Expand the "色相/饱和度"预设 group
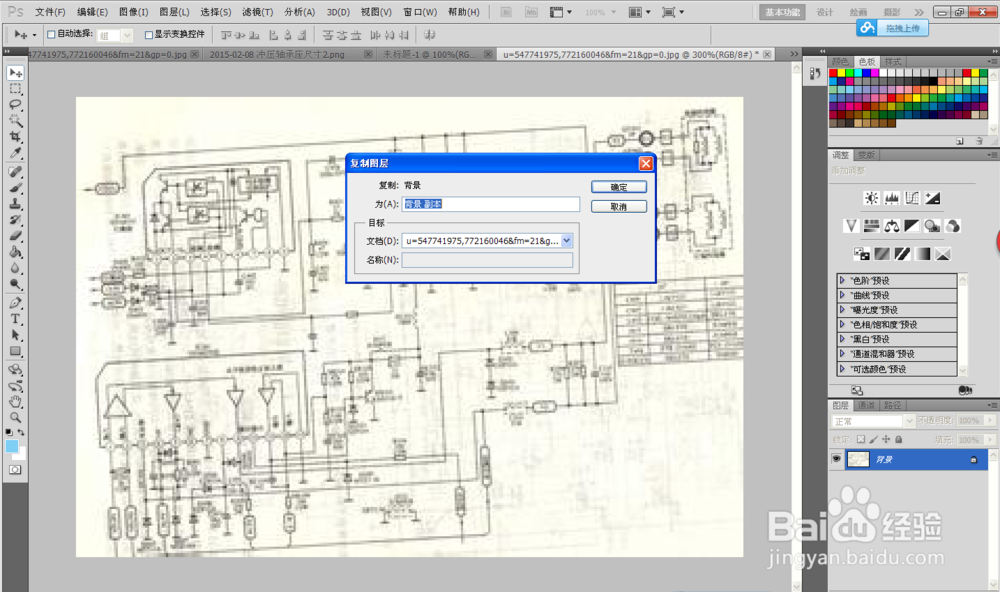 [x=842, y=324]
